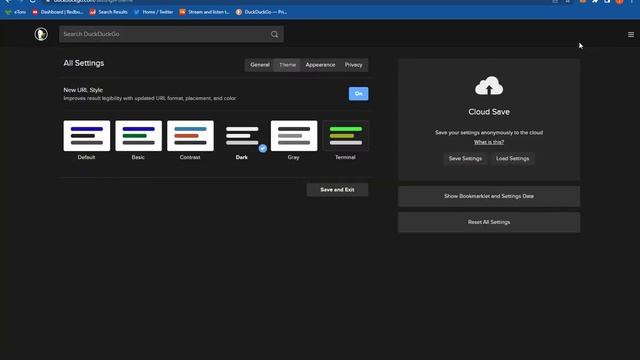The height and width of the screenshot is (360, 640).
Task: Click Show Bookmarklet and Settings Data
Action: click(489, 196)
